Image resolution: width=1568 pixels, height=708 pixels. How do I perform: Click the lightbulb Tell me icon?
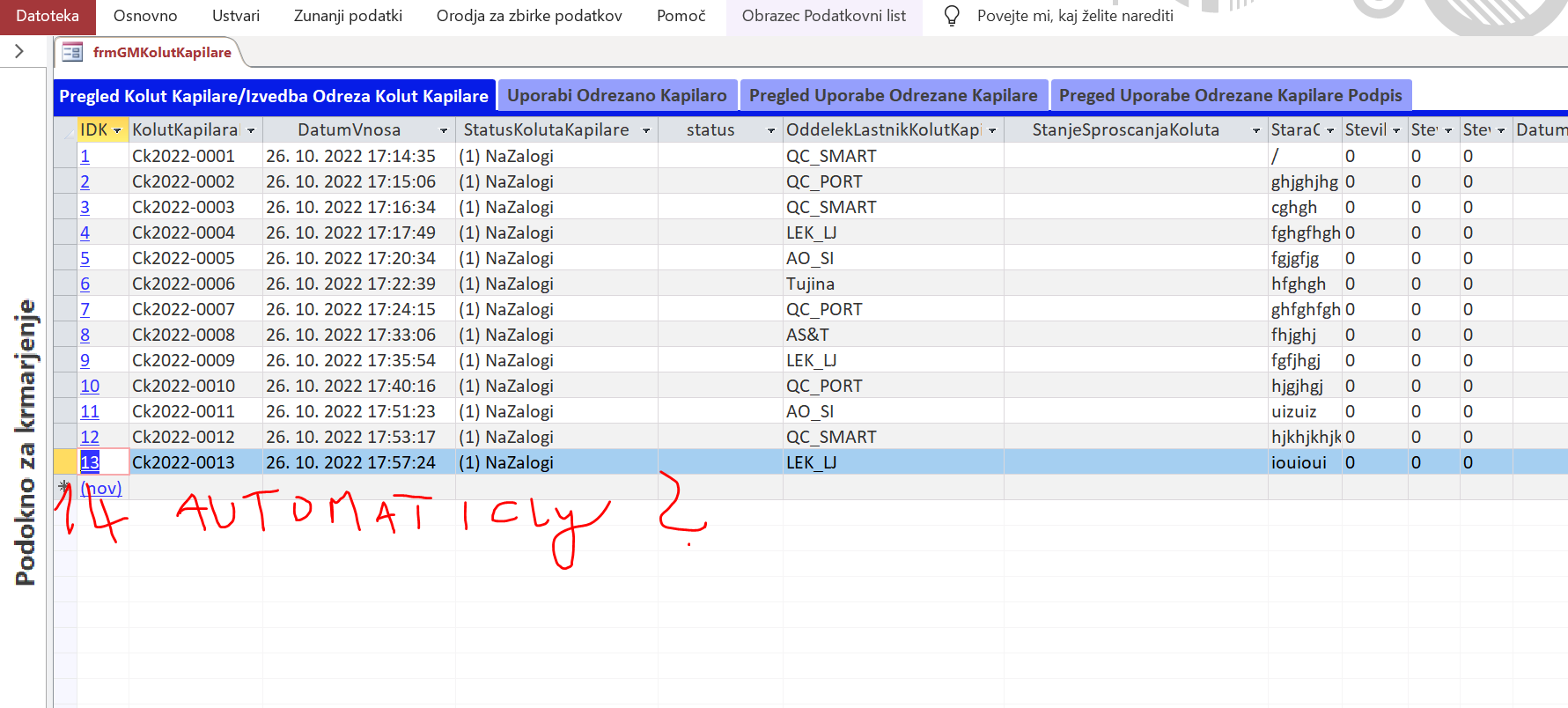[x=952, y=16]
